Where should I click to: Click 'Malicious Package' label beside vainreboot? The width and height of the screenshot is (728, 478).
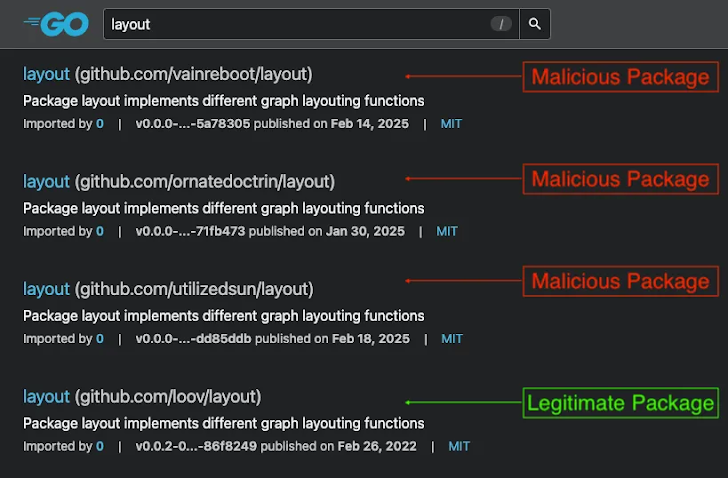[620, 77]
